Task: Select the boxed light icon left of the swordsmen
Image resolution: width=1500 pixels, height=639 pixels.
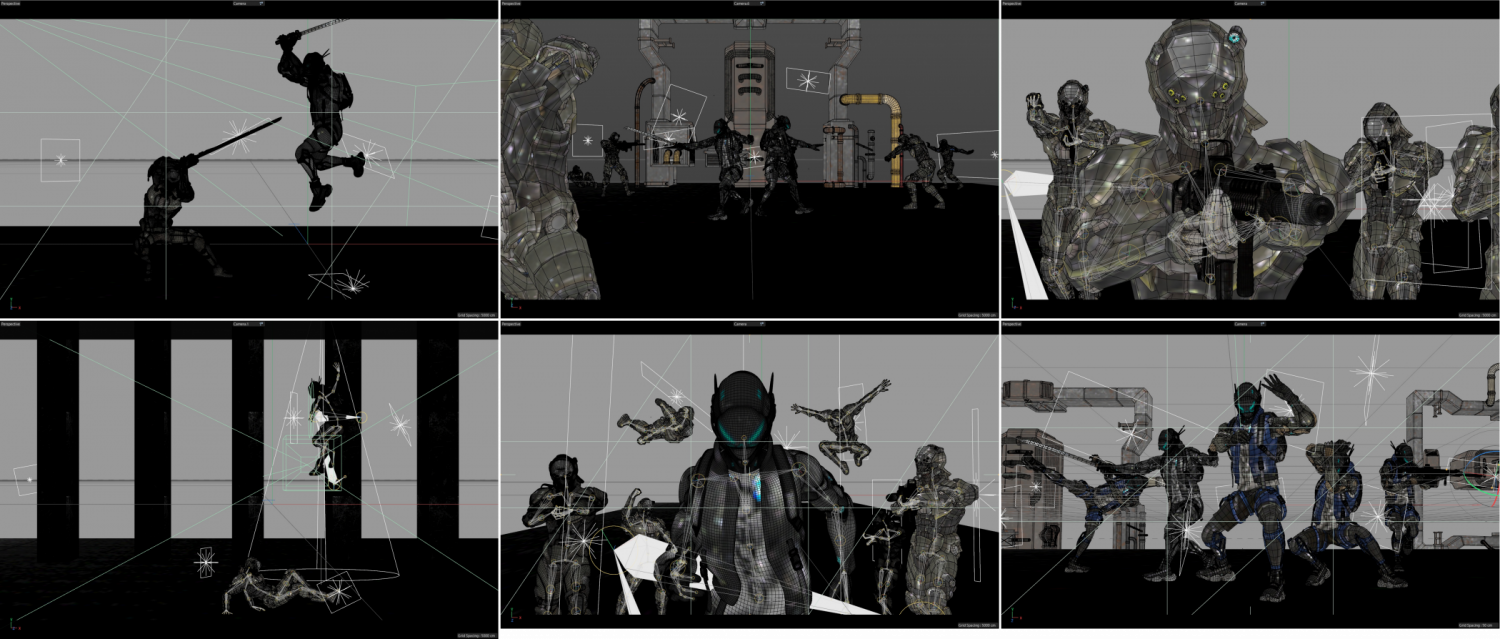Action: click(x=60, y=160)
